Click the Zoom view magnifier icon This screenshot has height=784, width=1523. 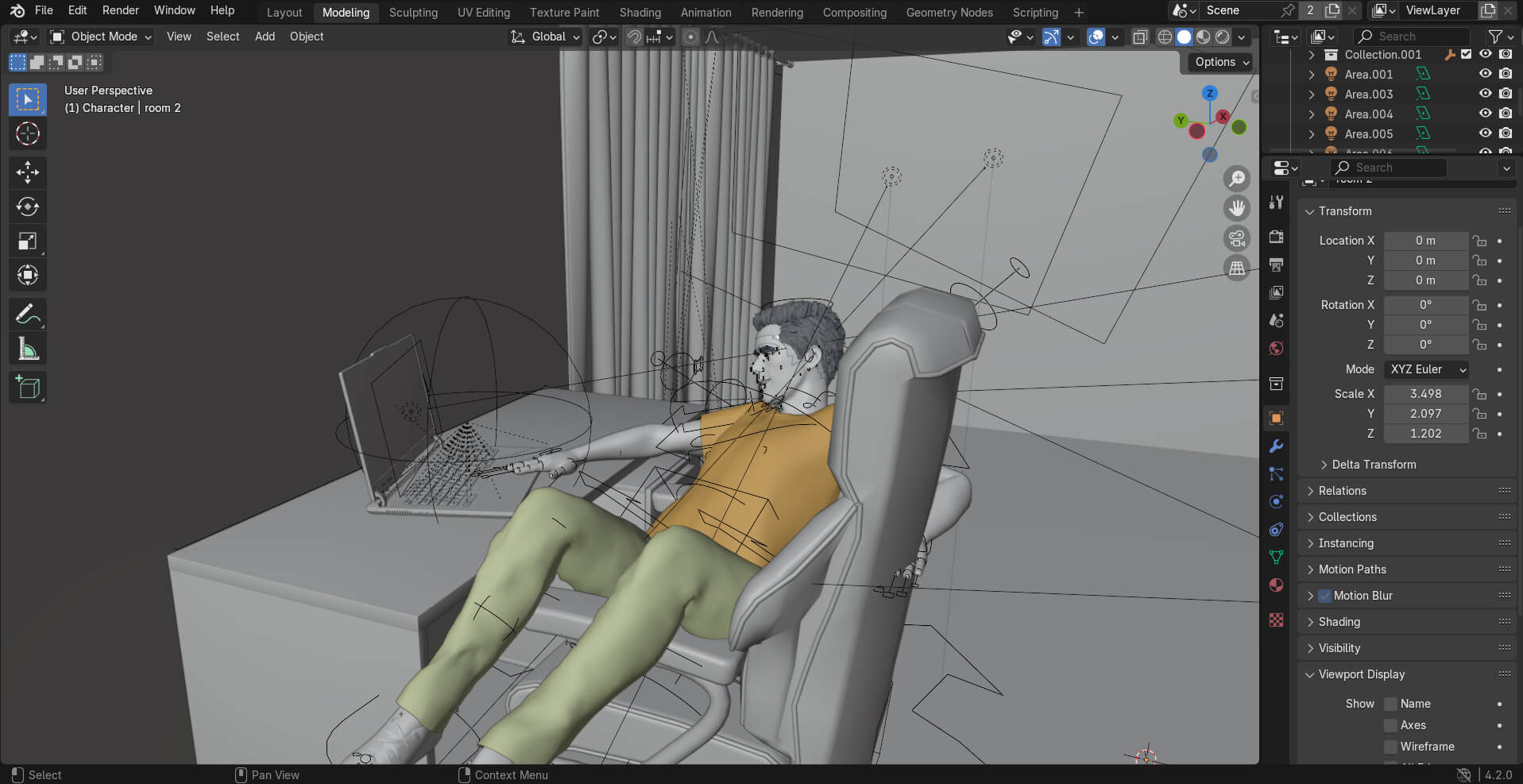click(1237, 178)
